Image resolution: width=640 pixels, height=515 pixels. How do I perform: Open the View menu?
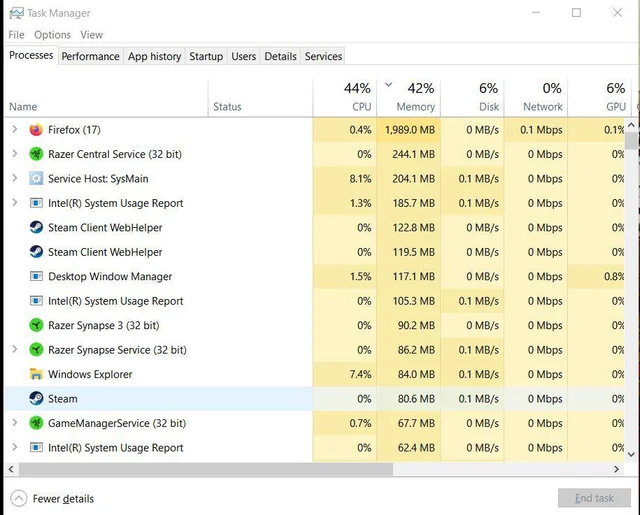click(x=91, y=35)
